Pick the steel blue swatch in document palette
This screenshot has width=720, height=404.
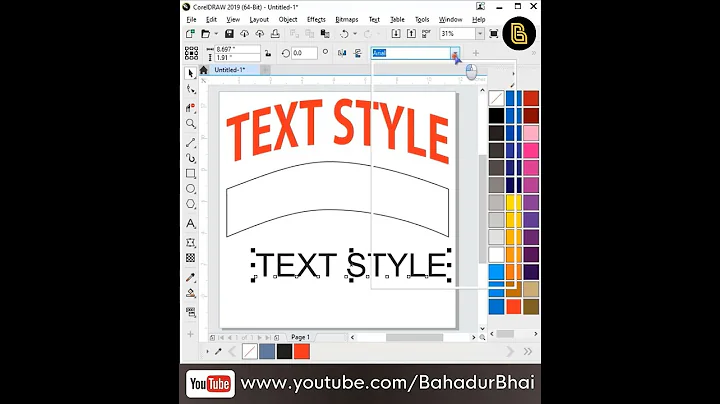tap(267, 352)
